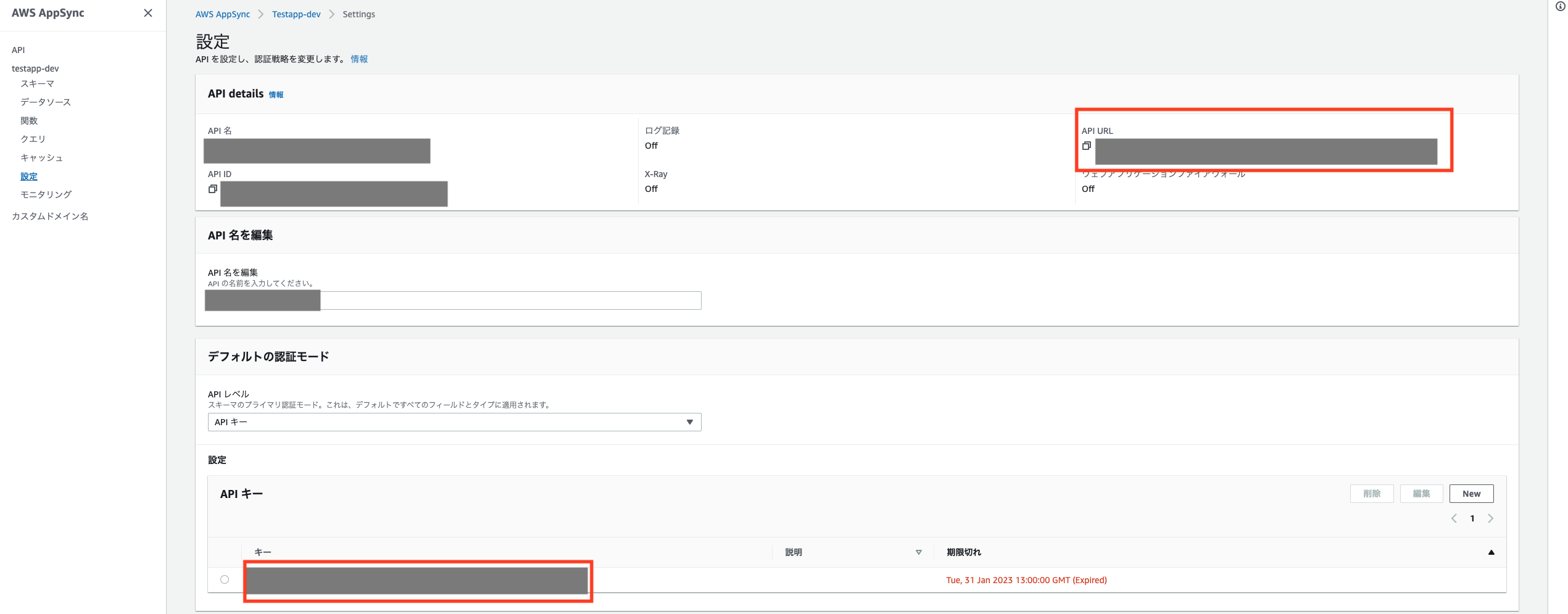Open スキーマ in the sidebar

pyautogui.click(x=37, y=83)
